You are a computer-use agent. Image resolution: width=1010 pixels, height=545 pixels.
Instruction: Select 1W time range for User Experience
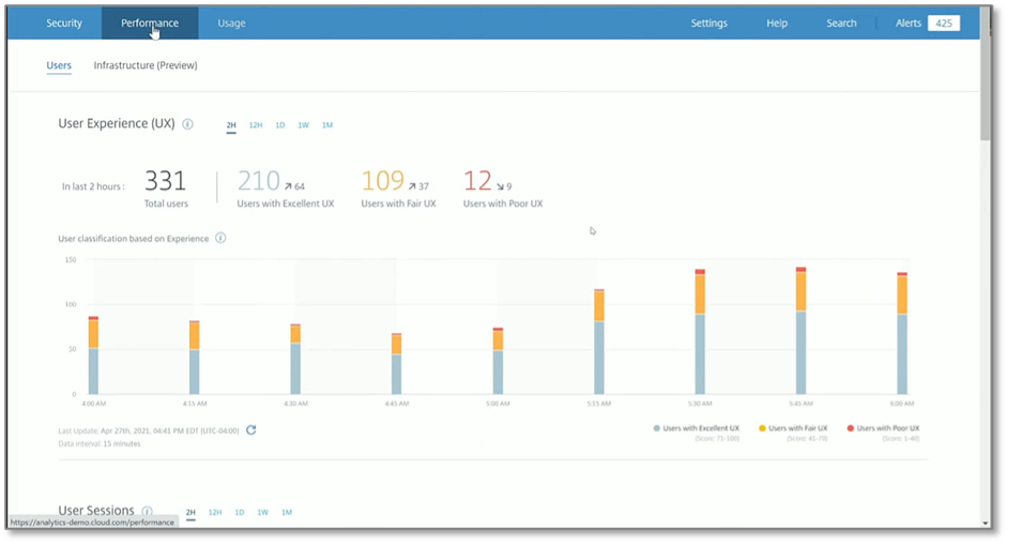pyautogui.click(x=303, y=125)
